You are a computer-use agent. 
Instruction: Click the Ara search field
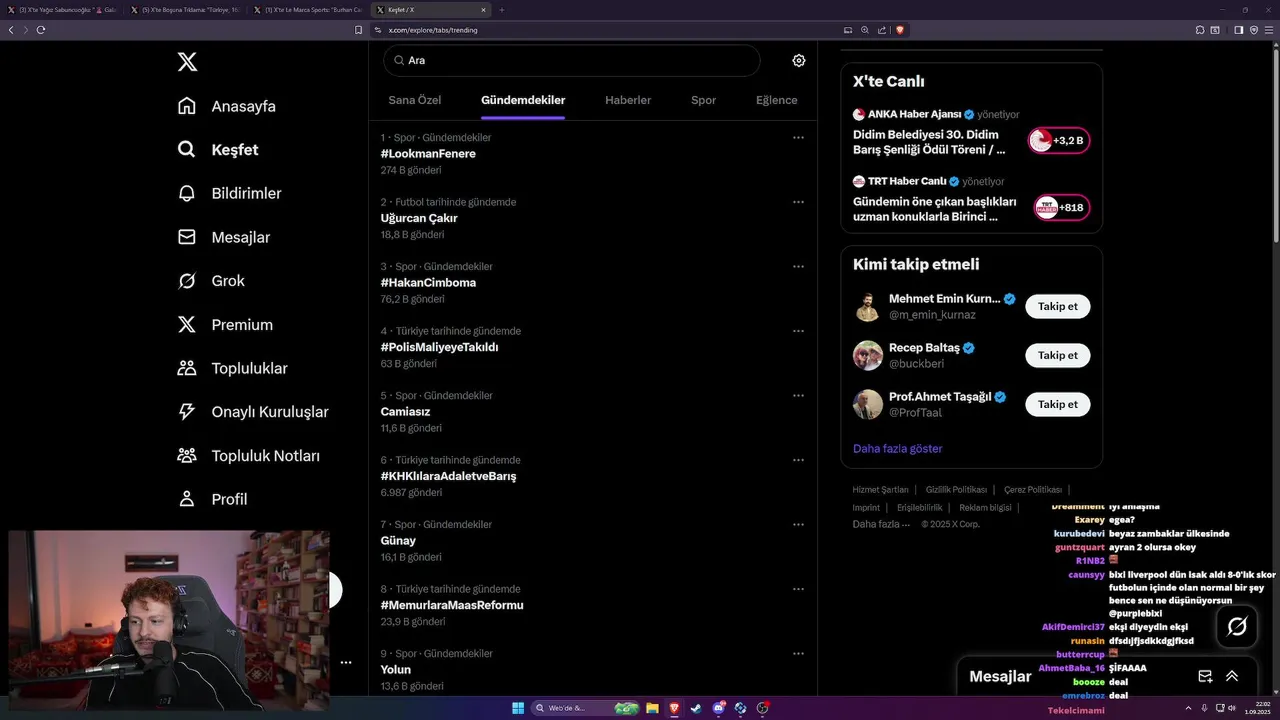click(572, 60)
